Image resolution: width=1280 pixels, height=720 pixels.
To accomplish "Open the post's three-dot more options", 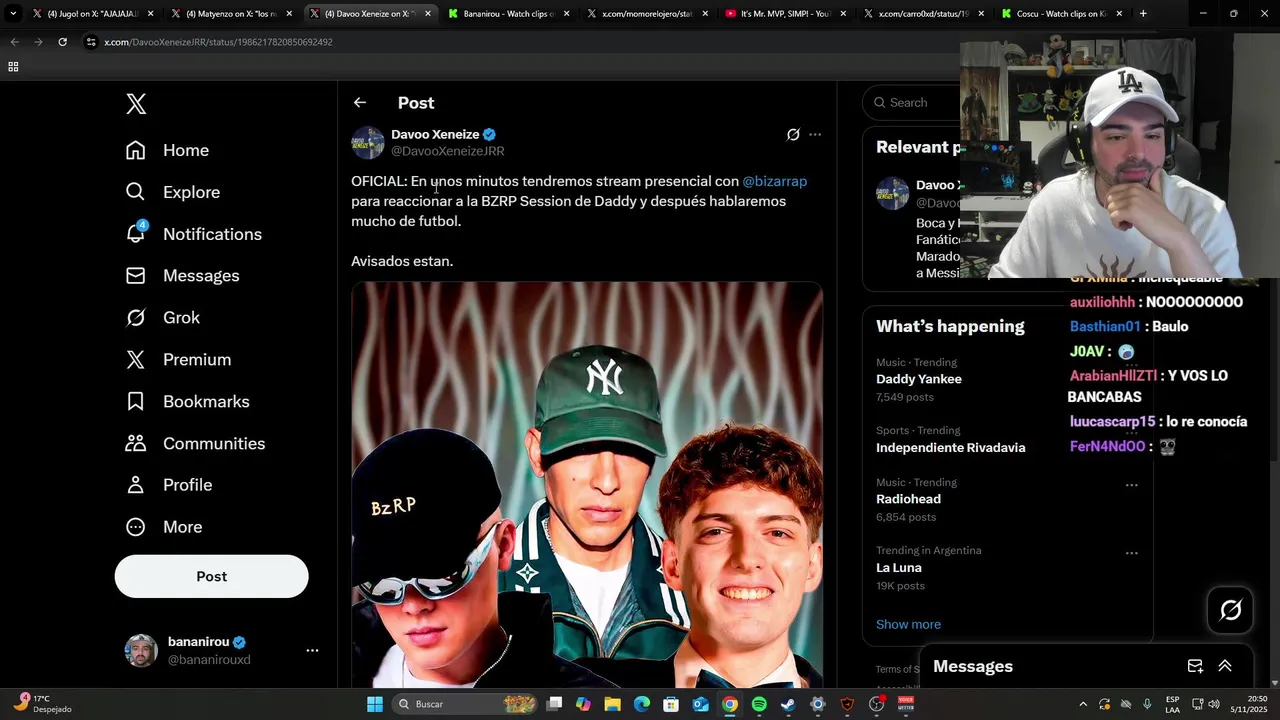I will pos(815,134).
